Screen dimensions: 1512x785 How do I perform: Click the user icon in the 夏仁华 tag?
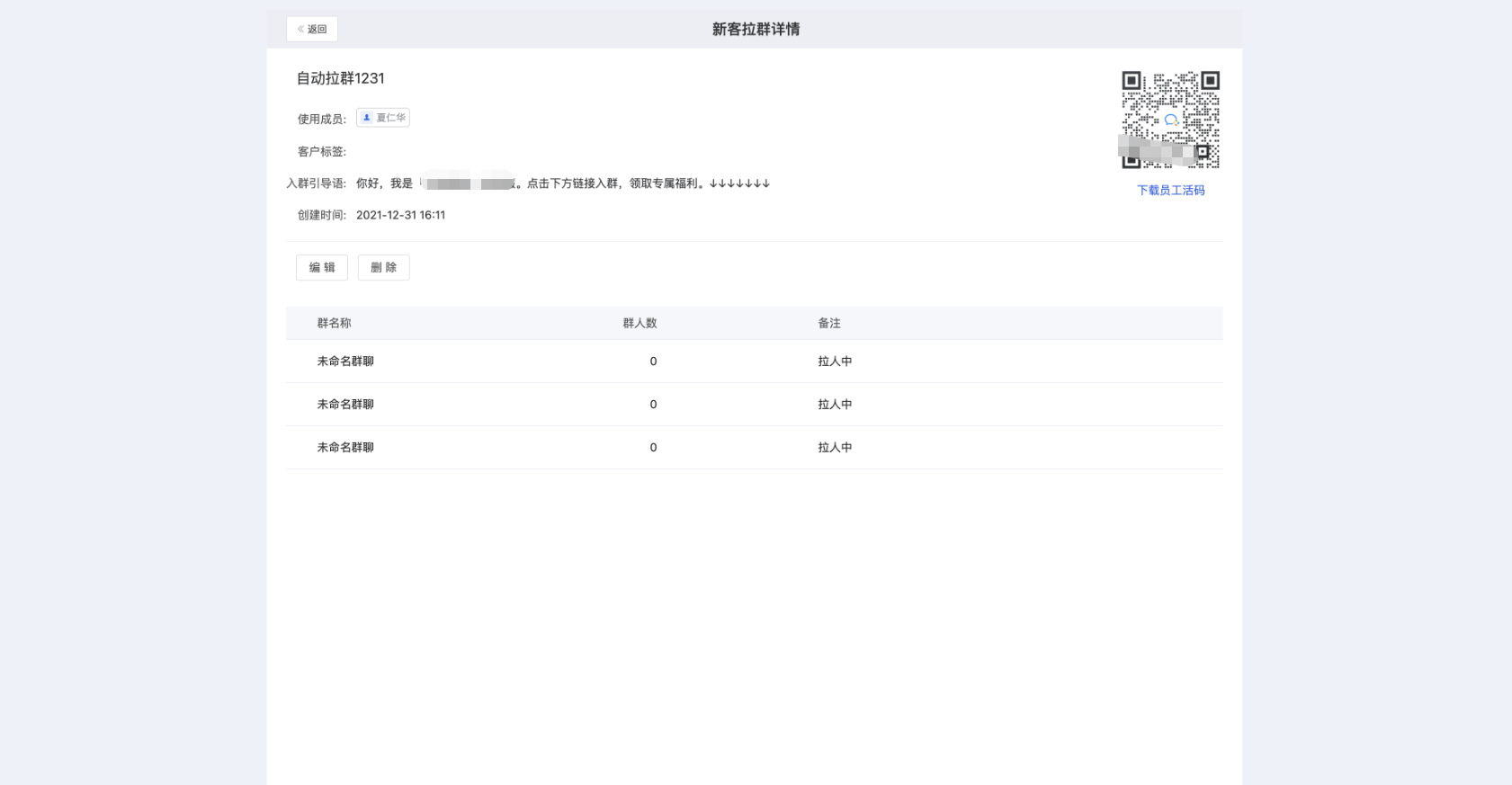(367, 118)
